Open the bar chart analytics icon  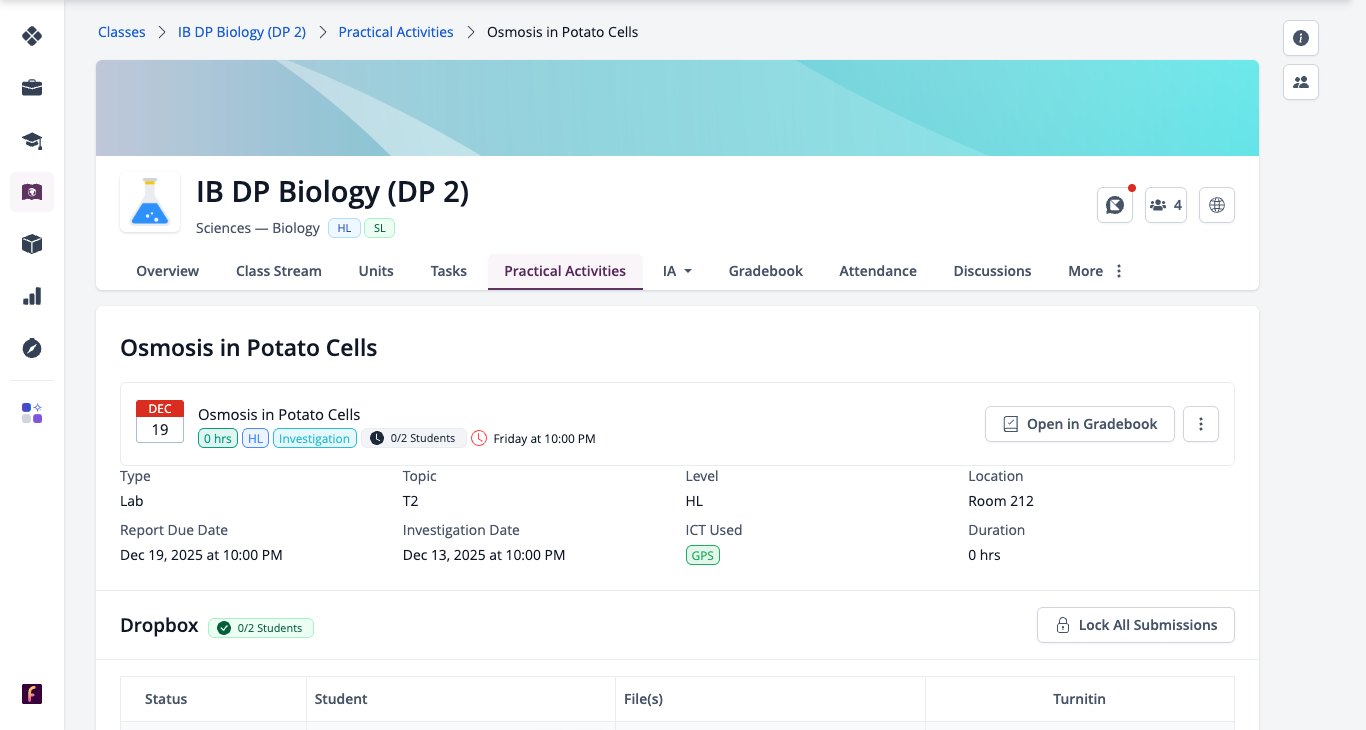pos(32,296)
